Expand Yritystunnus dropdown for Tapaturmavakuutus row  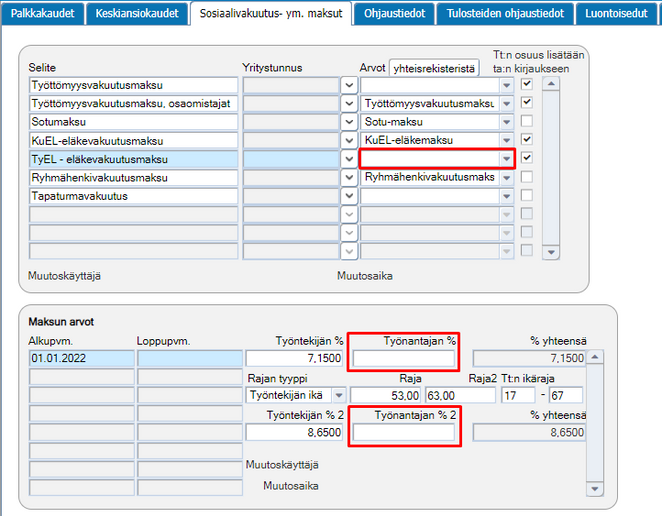[349, 196]
